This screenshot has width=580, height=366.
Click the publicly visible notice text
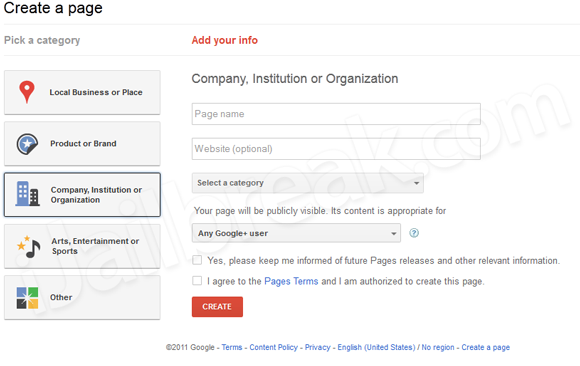(x=320, y=211)
